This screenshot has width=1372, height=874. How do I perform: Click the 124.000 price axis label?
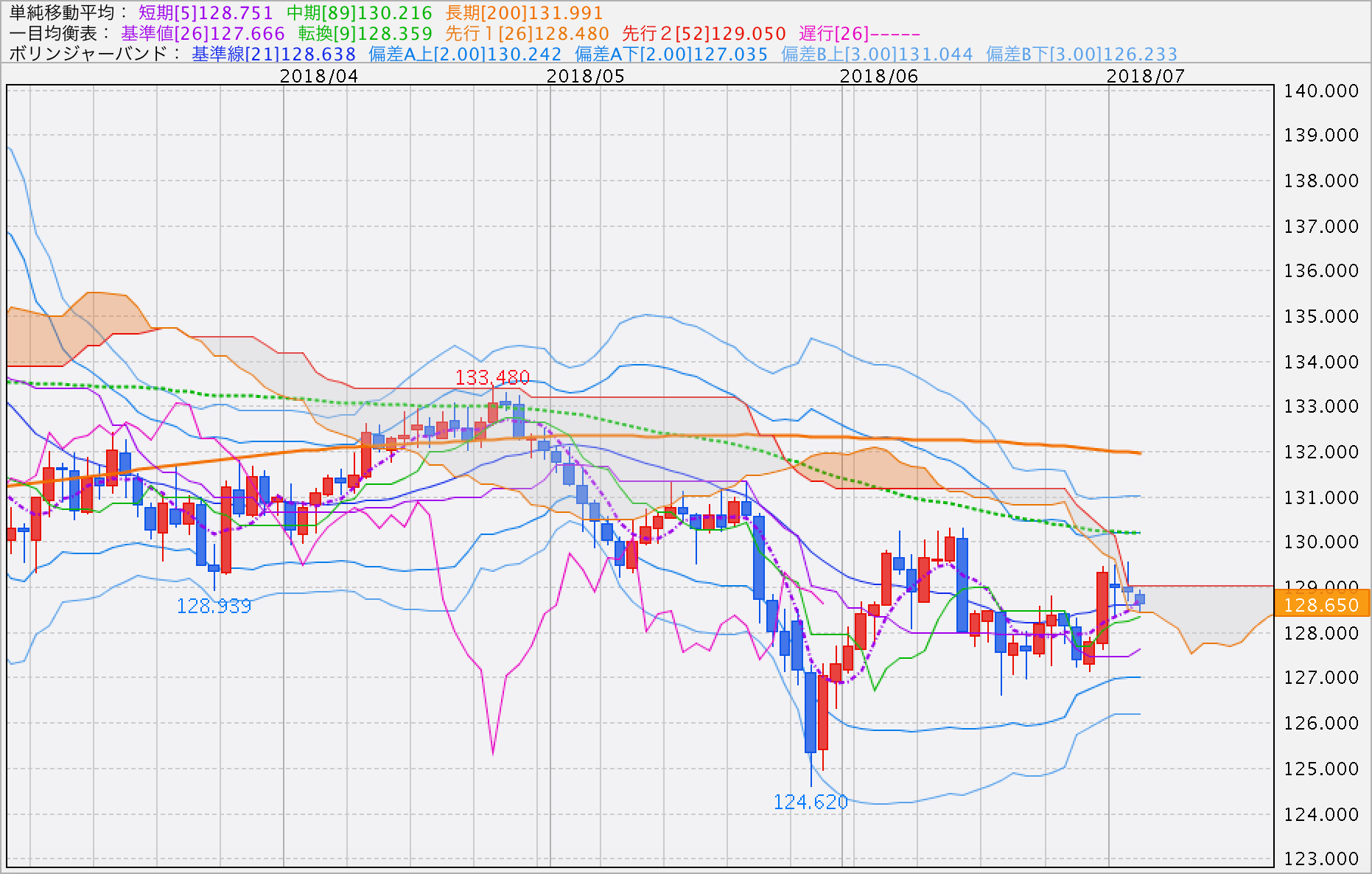point(1321,814)
